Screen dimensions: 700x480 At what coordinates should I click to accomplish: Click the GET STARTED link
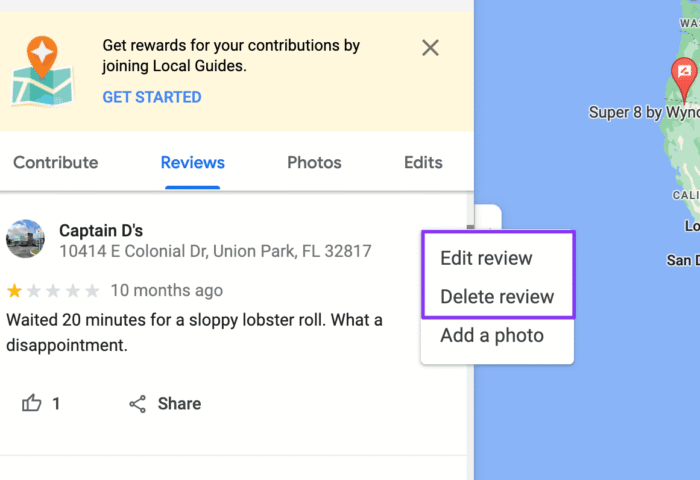tap(152, 97)
